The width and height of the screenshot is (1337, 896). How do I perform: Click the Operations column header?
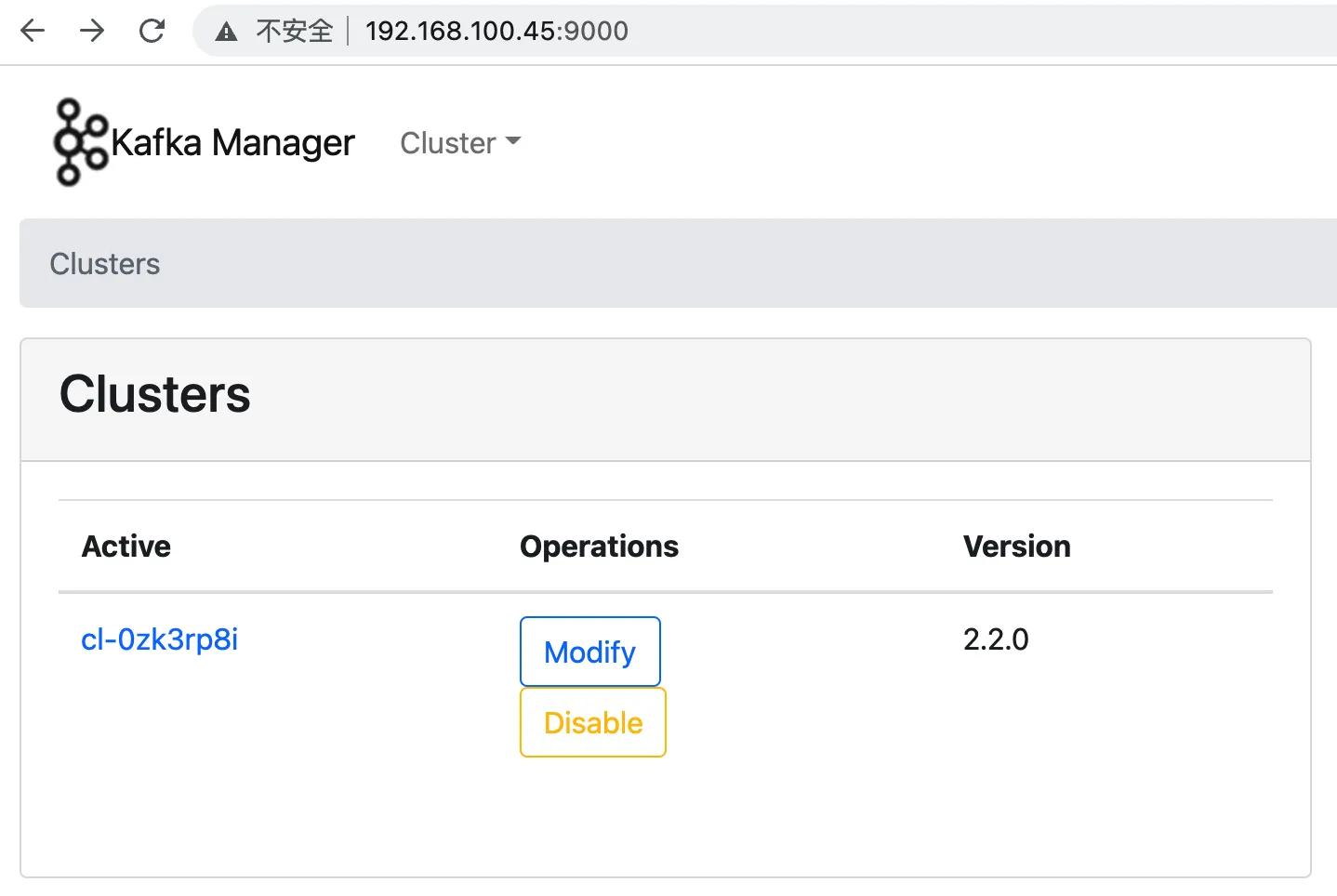(x=599, y=547)
